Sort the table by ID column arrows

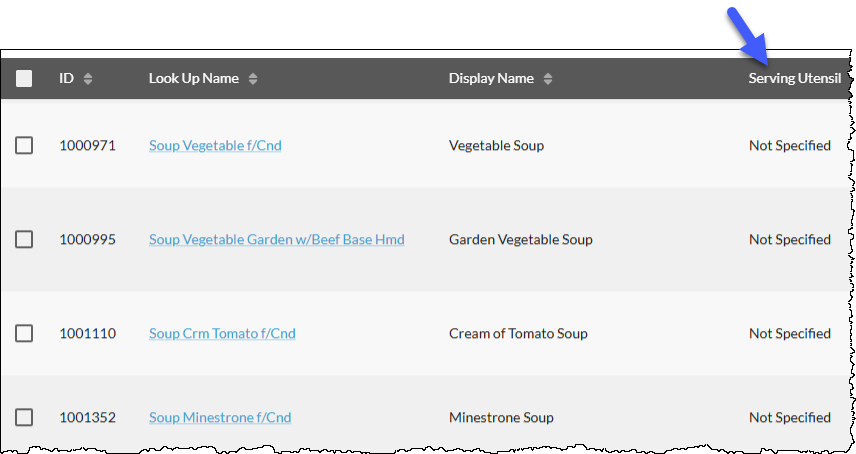pyautogui.click(x=88, y=79)
